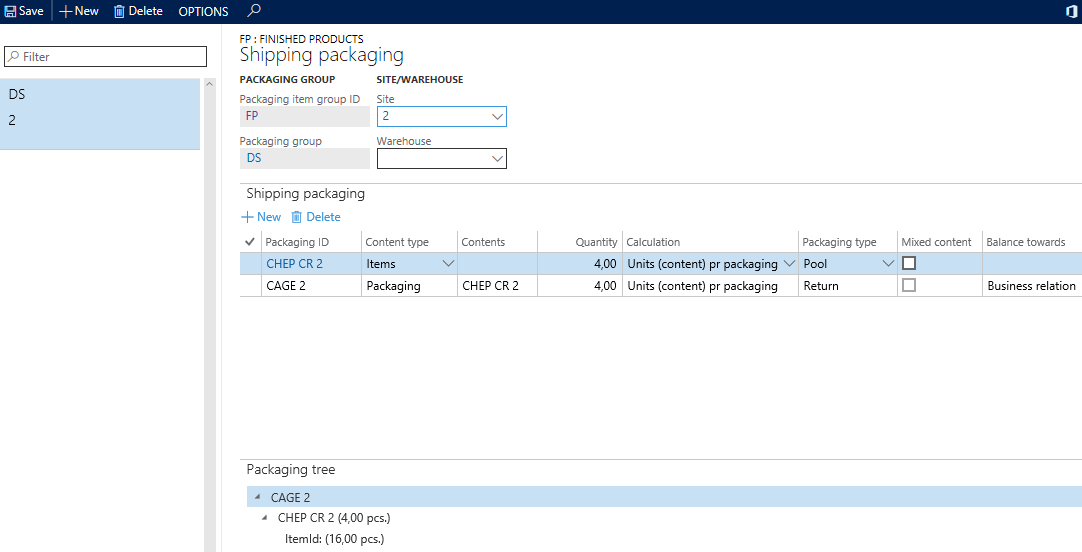Screen dimensions: 1082x552
Task: Collapse the Shipping packaging section header
Action: tap(306, 193)
